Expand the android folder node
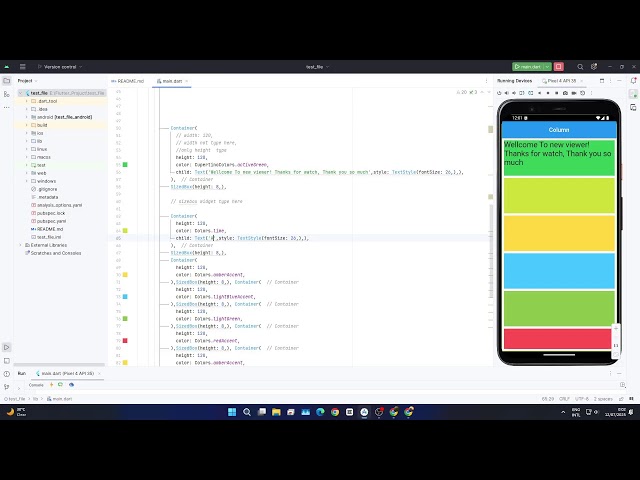640x480 pixels. [x=27, y=117]
